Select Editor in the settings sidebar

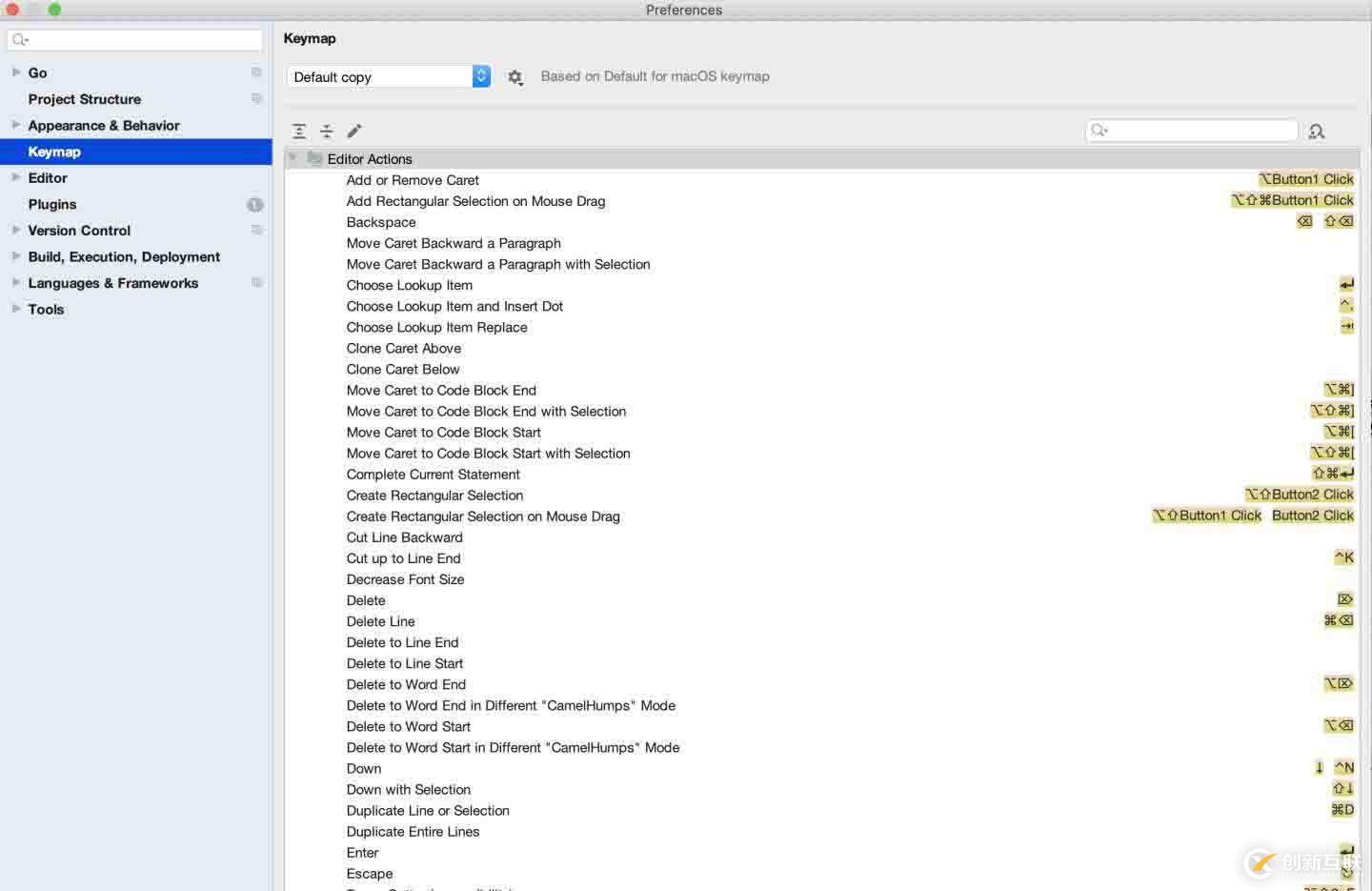pos(48,178)
